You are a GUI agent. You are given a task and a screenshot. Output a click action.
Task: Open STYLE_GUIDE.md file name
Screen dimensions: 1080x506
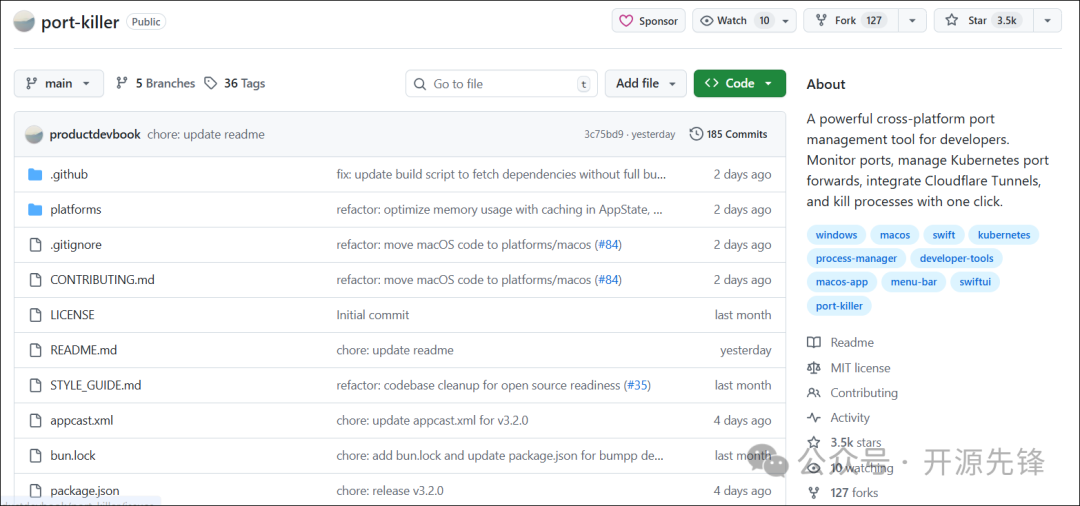[x=96, y=385]
